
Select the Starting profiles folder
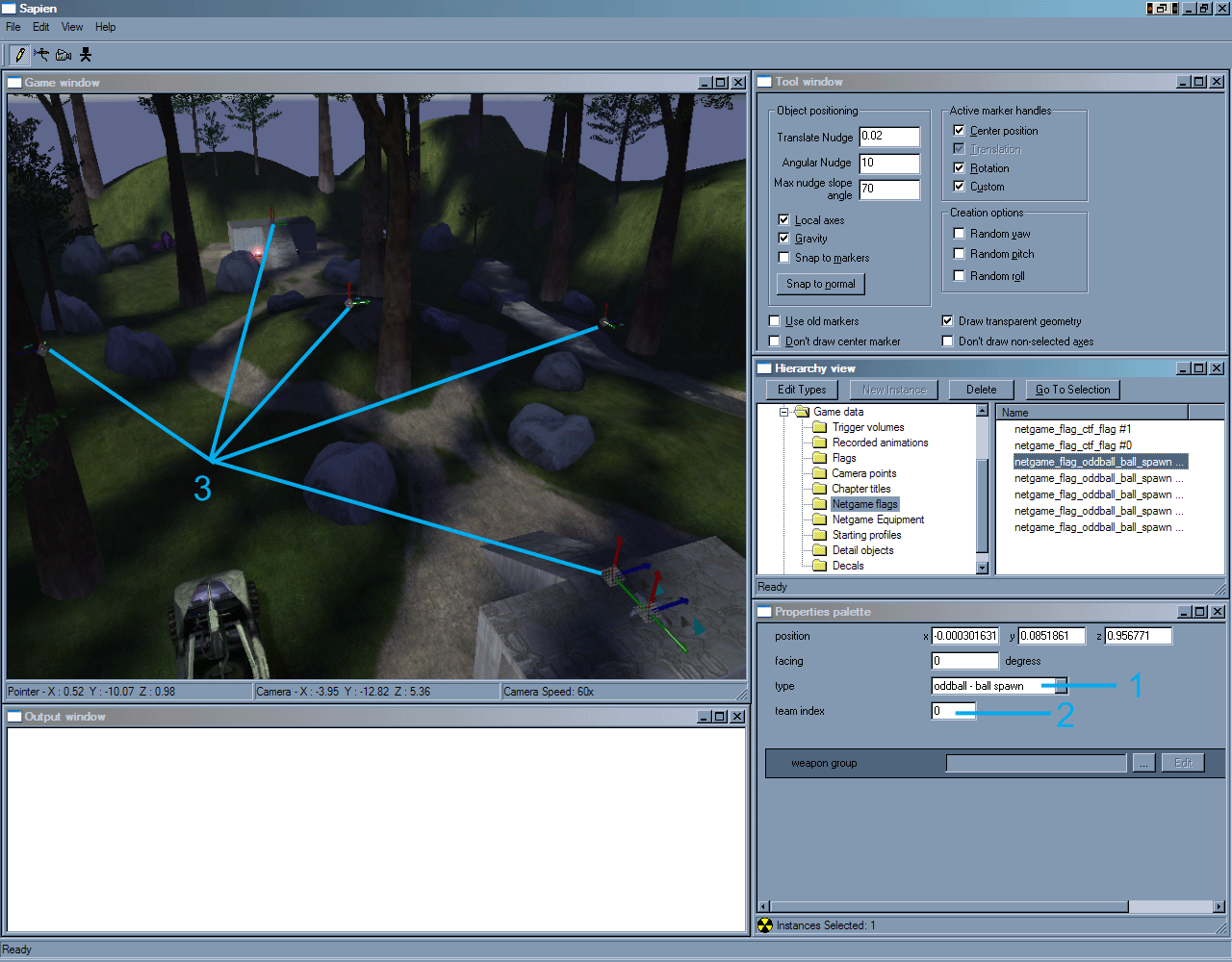(x=866, y=535)
